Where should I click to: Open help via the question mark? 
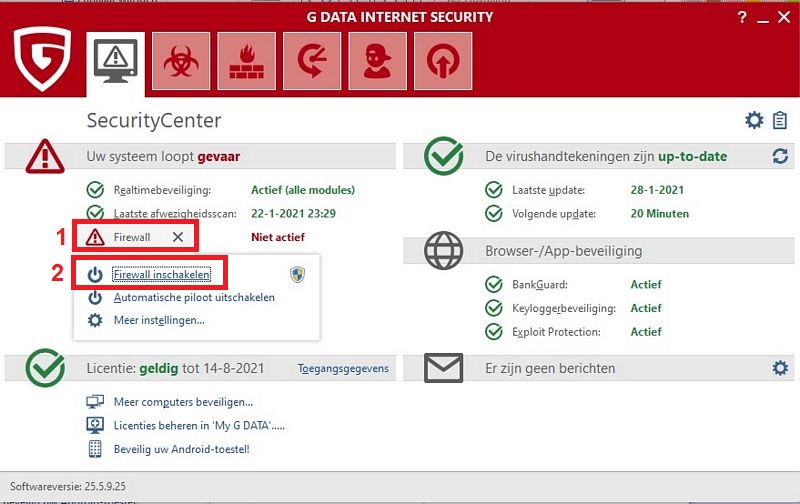[x=742, y=17]
